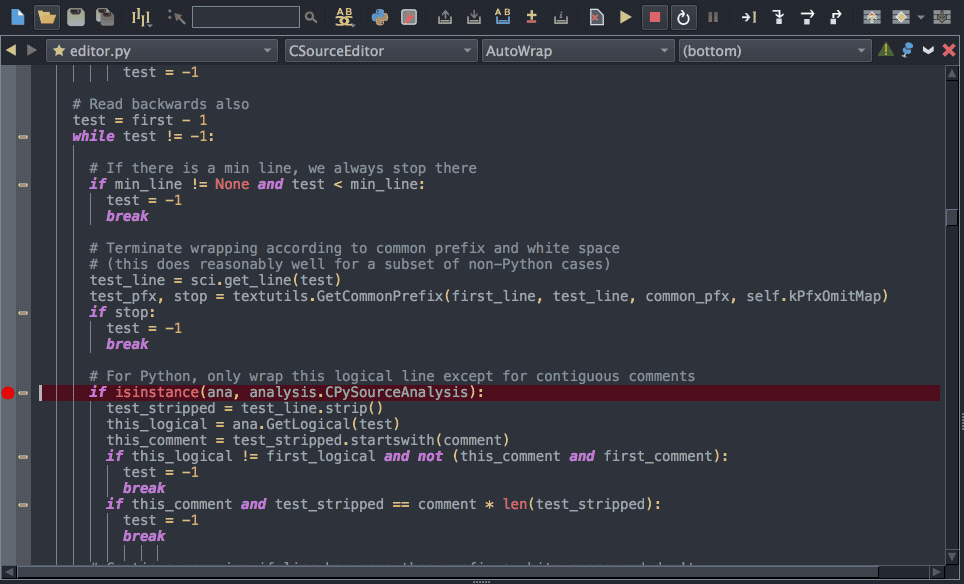This screenshot has height=584, width=964.
Task: Click the step-over debugger icon
Action: point(807,17)
